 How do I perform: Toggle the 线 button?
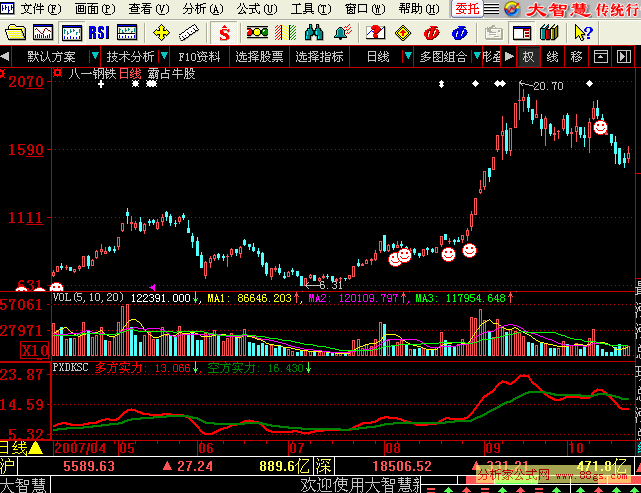[x=552, y=56]
